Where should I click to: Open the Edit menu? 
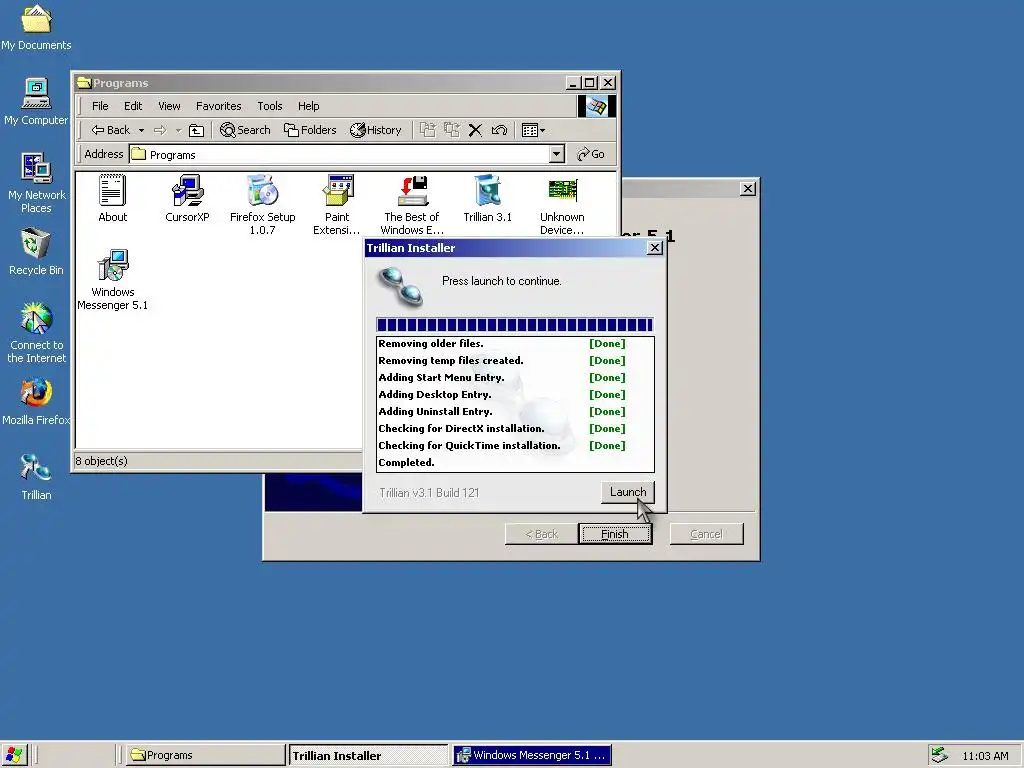133,106
